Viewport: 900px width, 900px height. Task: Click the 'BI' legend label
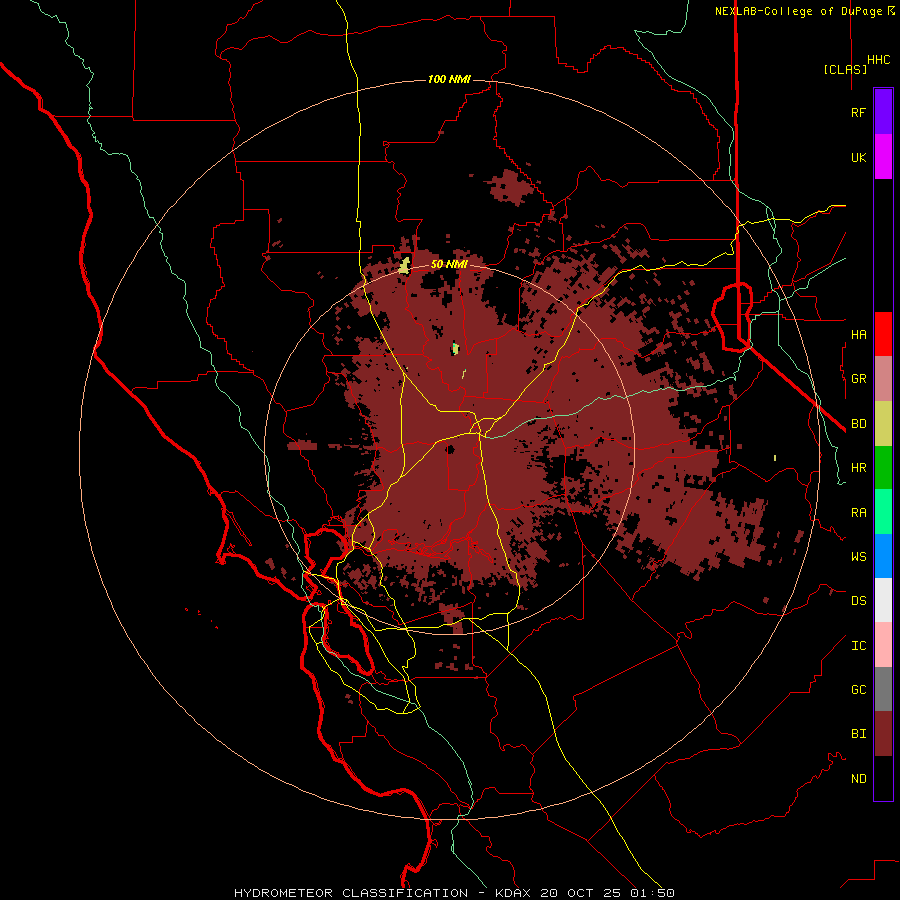click(x=858, y=734)
